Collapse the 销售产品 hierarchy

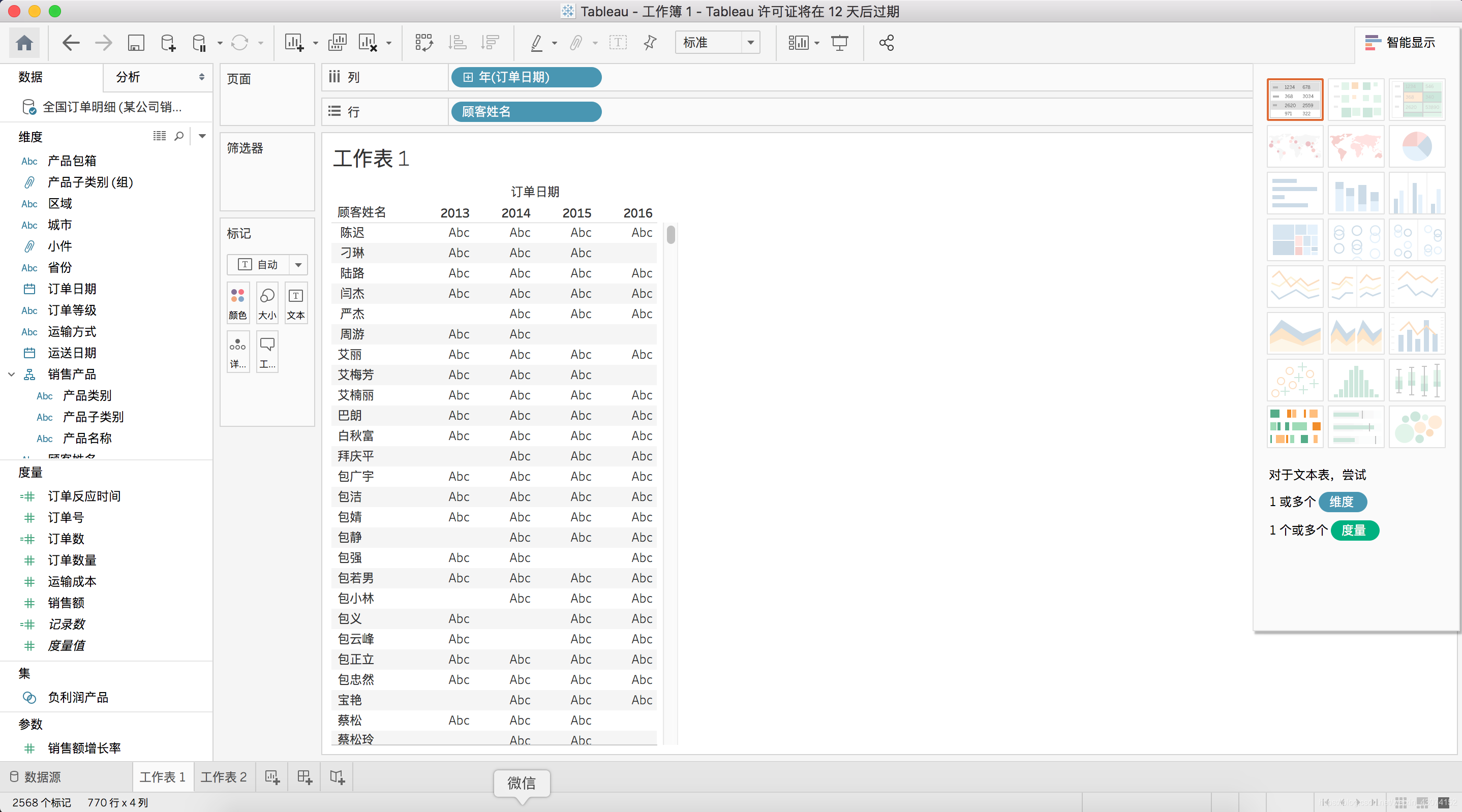[x=11, y=374]
